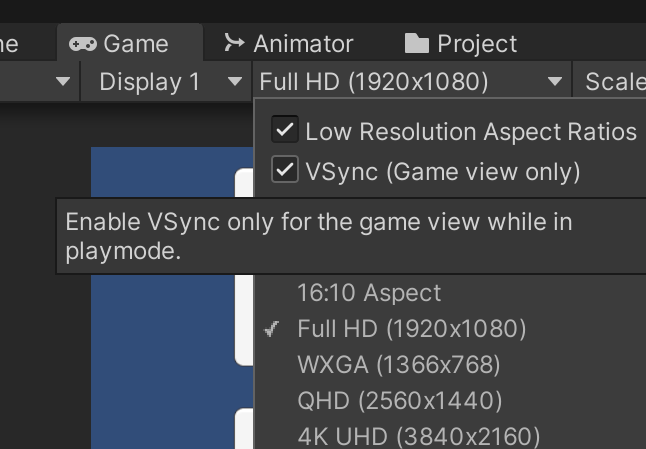646x449 pixels.
Task: Open the Display 1 dropdown
Action: coord(166,81)
